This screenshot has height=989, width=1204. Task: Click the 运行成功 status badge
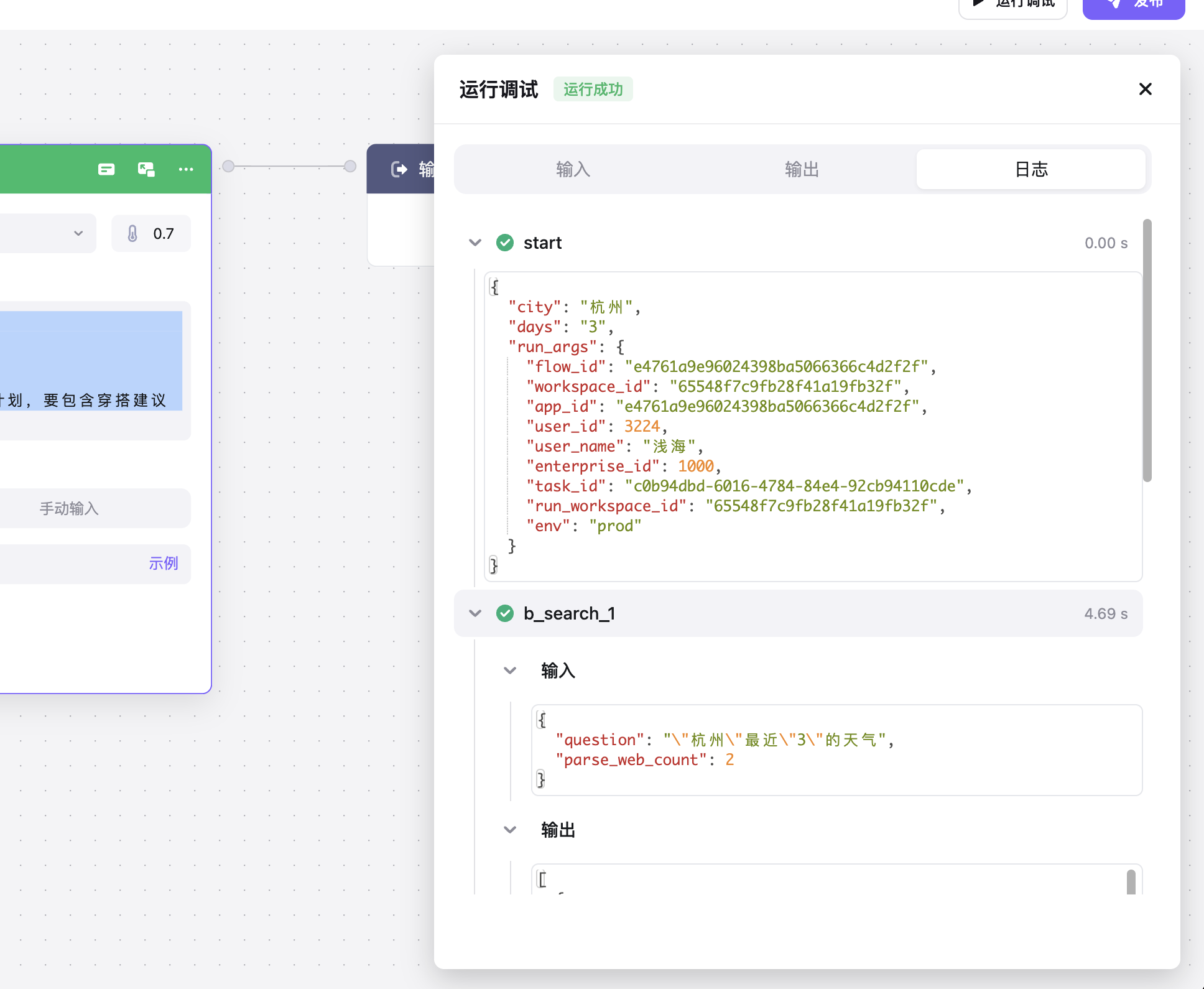pyautogui.click(x=593, y=89)
